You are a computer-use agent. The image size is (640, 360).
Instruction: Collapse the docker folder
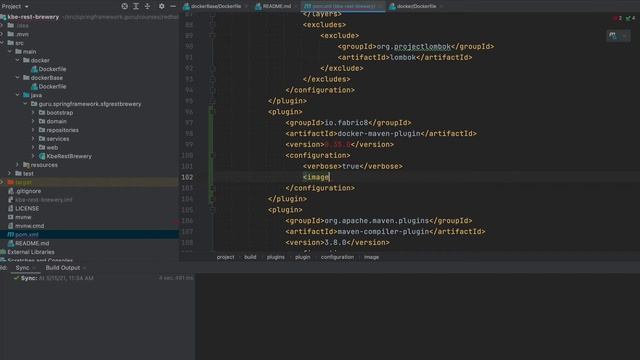[18, 60]
